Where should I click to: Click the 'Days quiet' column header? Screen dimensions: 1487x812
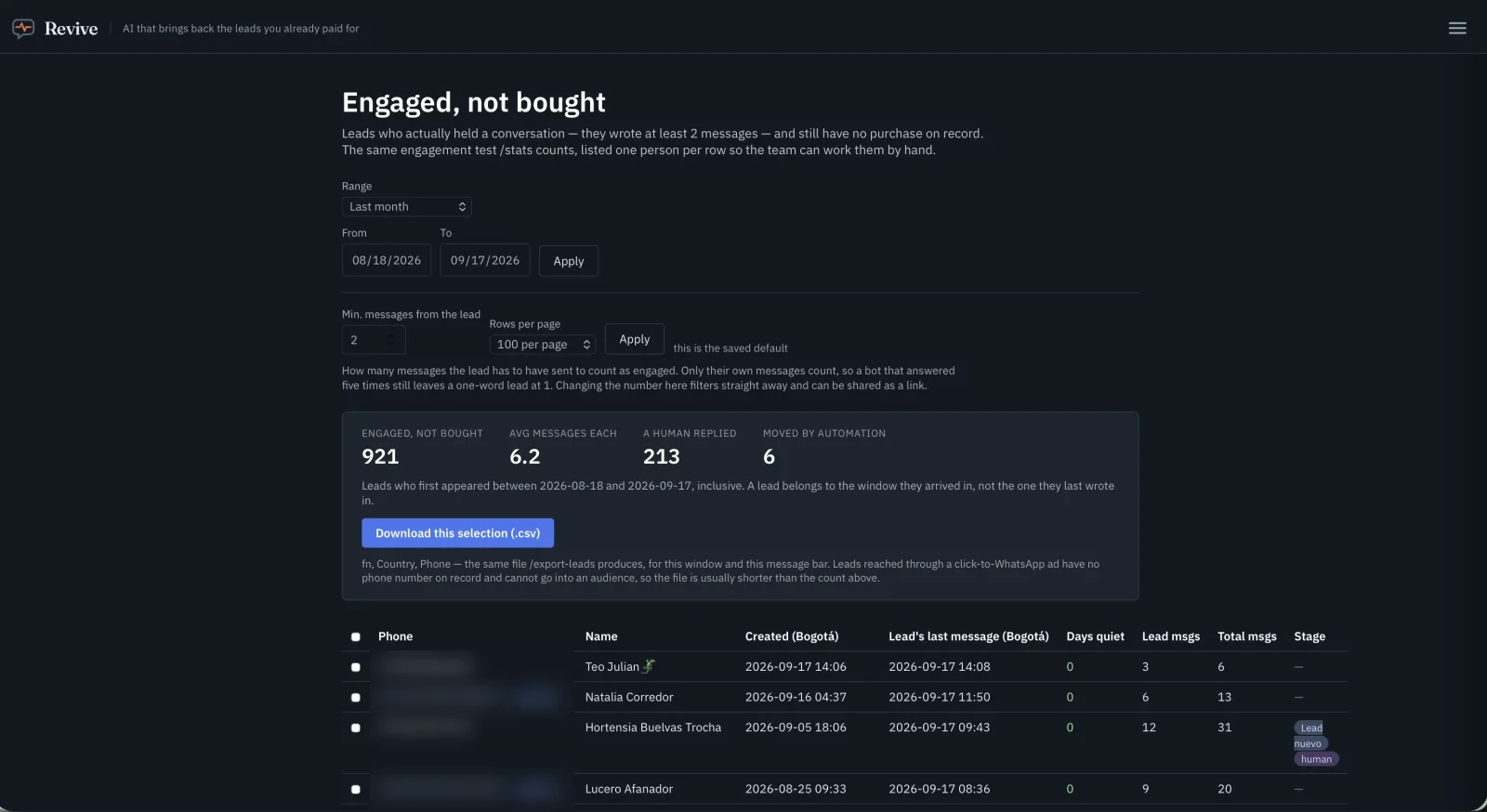(x=1096, y=636)
